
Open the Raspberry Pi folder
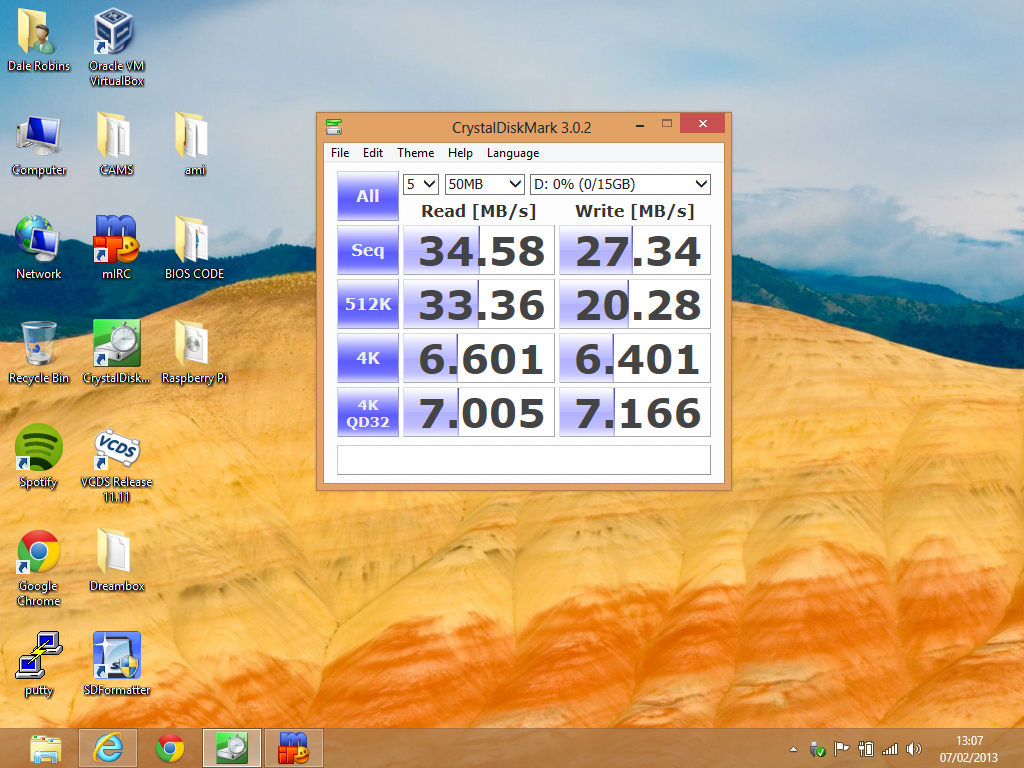tap(195, 344)
